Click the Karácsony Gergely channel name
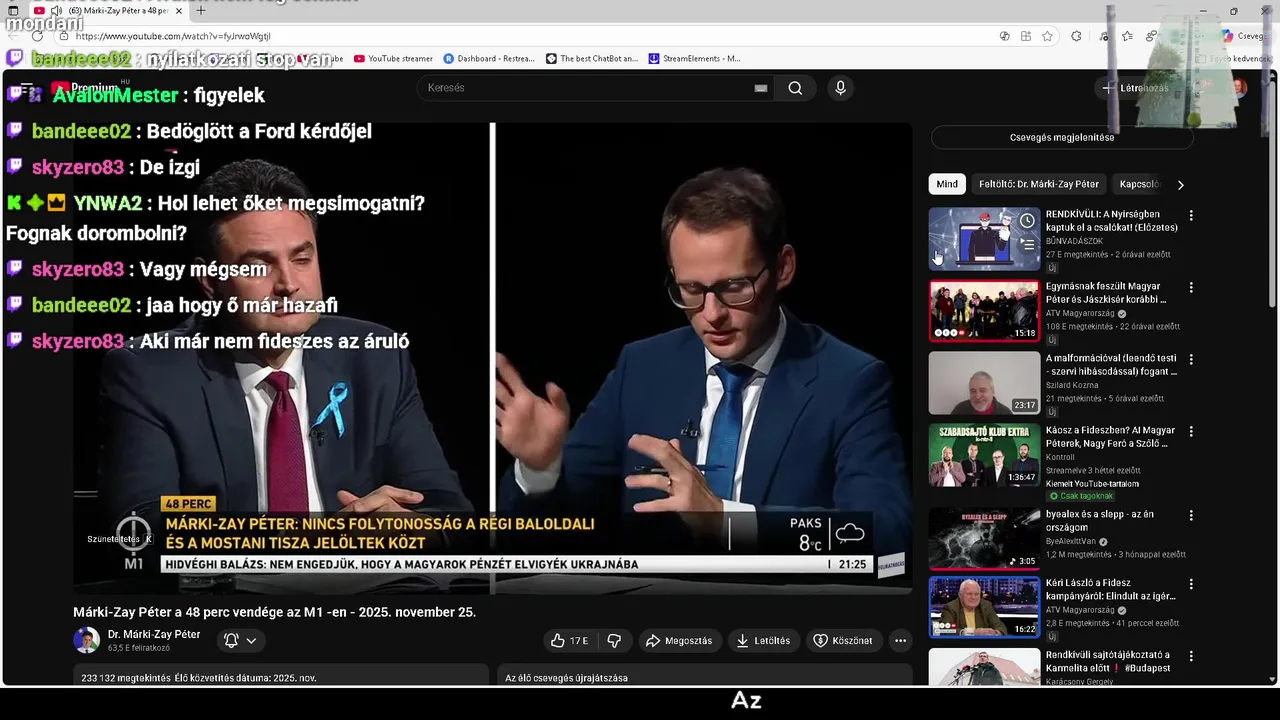1280x720 pixels. tap(1079, 681)
